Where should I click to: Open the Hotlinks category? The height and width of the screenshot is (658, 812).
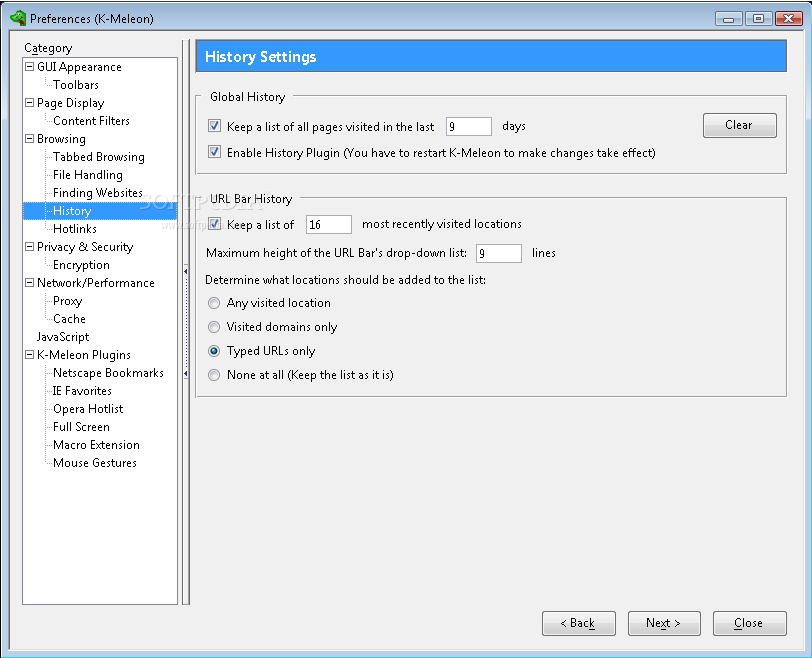75,229
